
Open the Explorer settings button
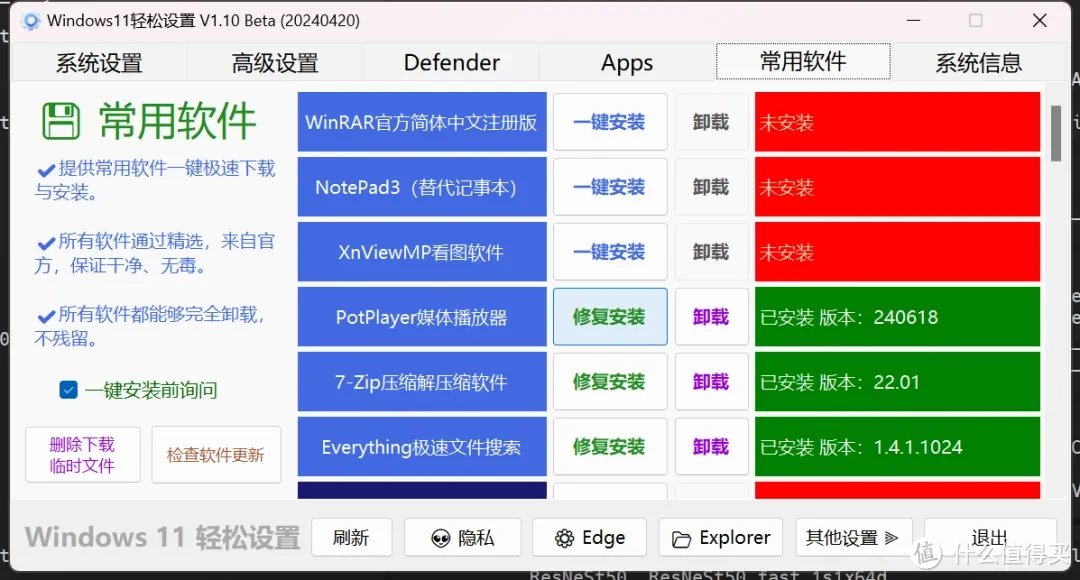[720, 537]
